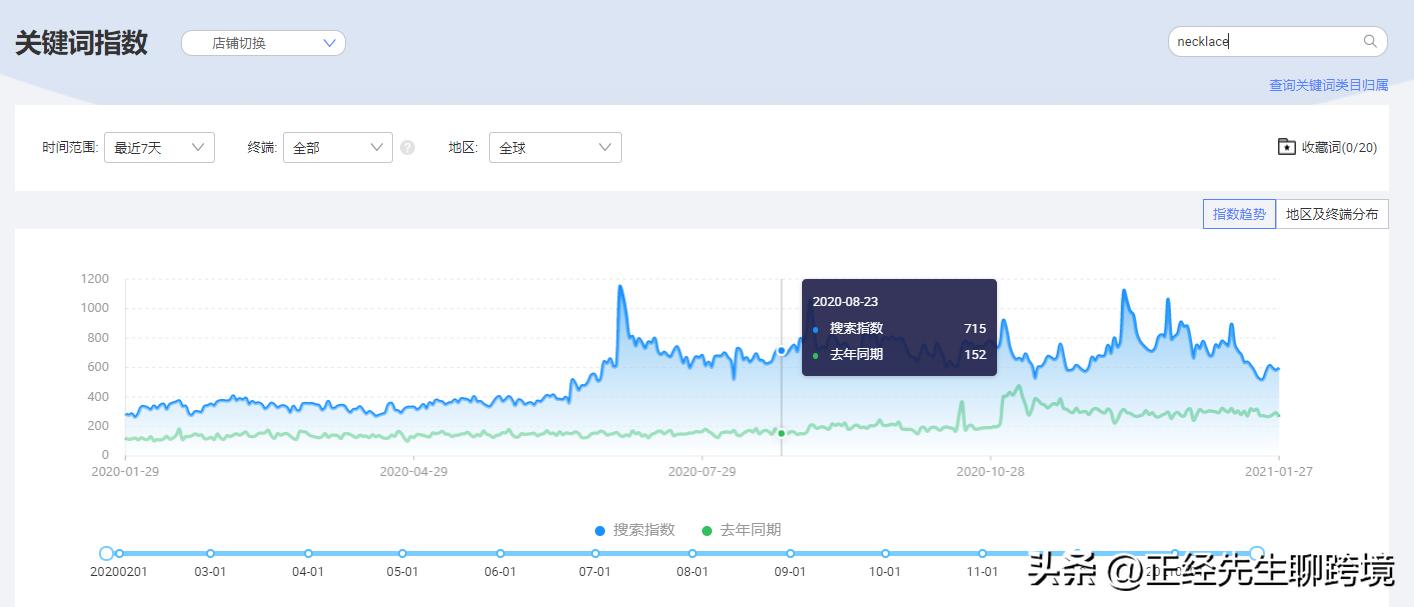Expand the 地区 全球 dropdown

(x=554, y=148)
